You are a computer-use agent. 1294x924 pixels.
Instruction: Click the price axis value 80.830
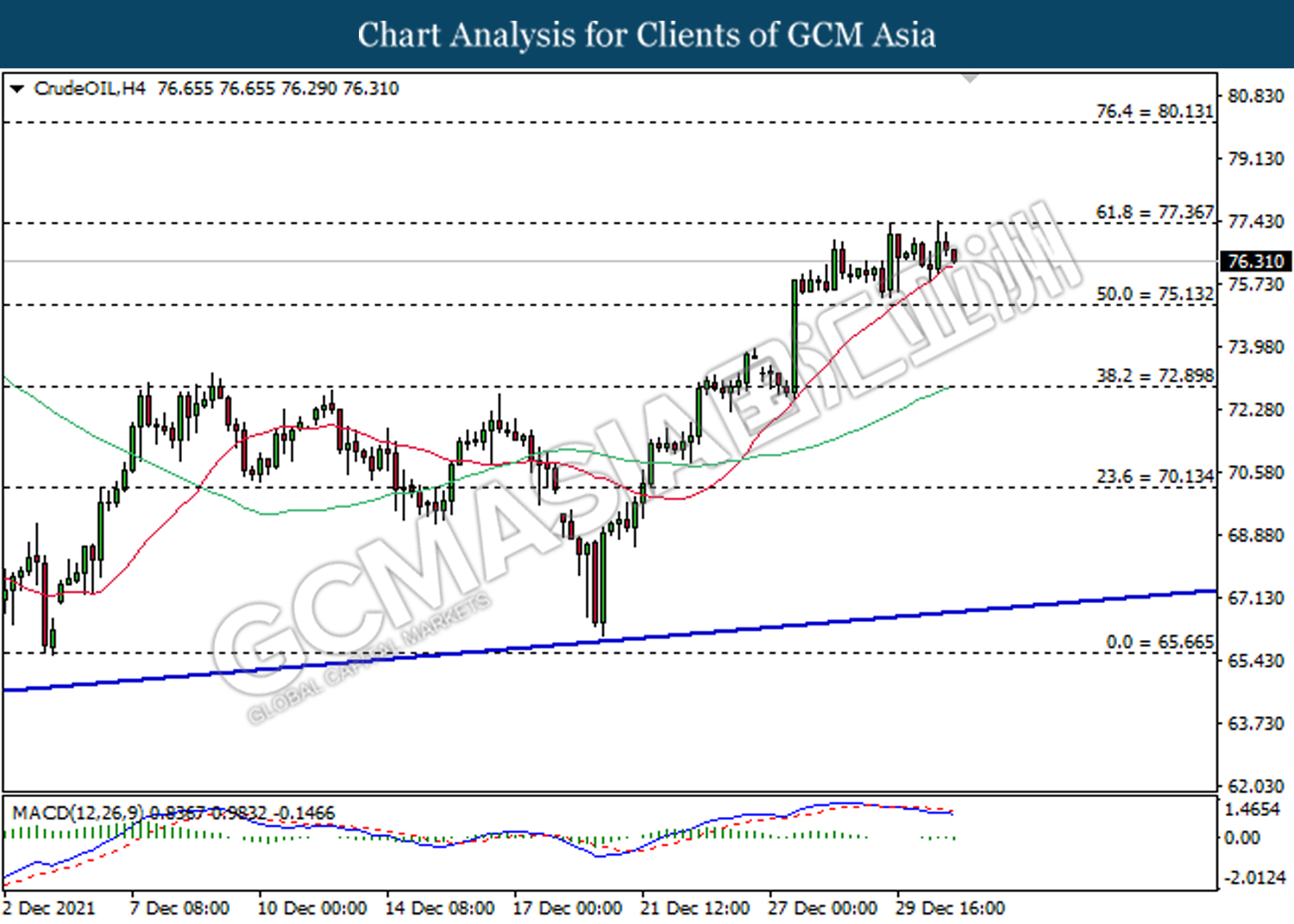[x=1256, y=96]
